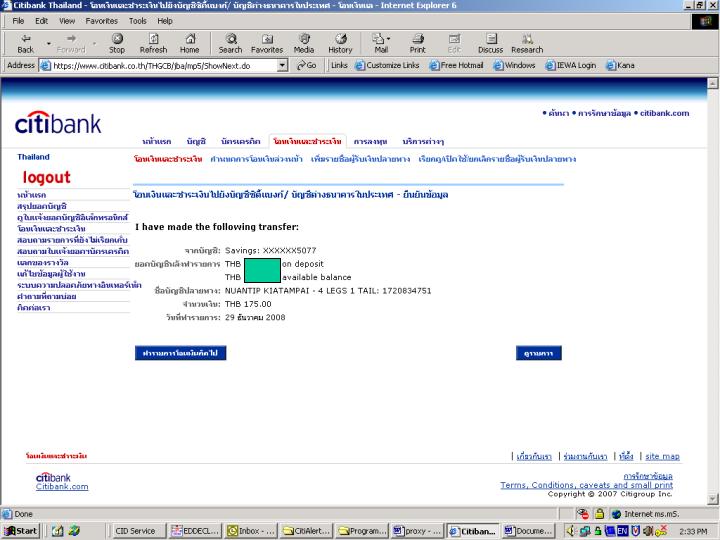
Task: Open Windows links bar item
Action: coord(514,66)
